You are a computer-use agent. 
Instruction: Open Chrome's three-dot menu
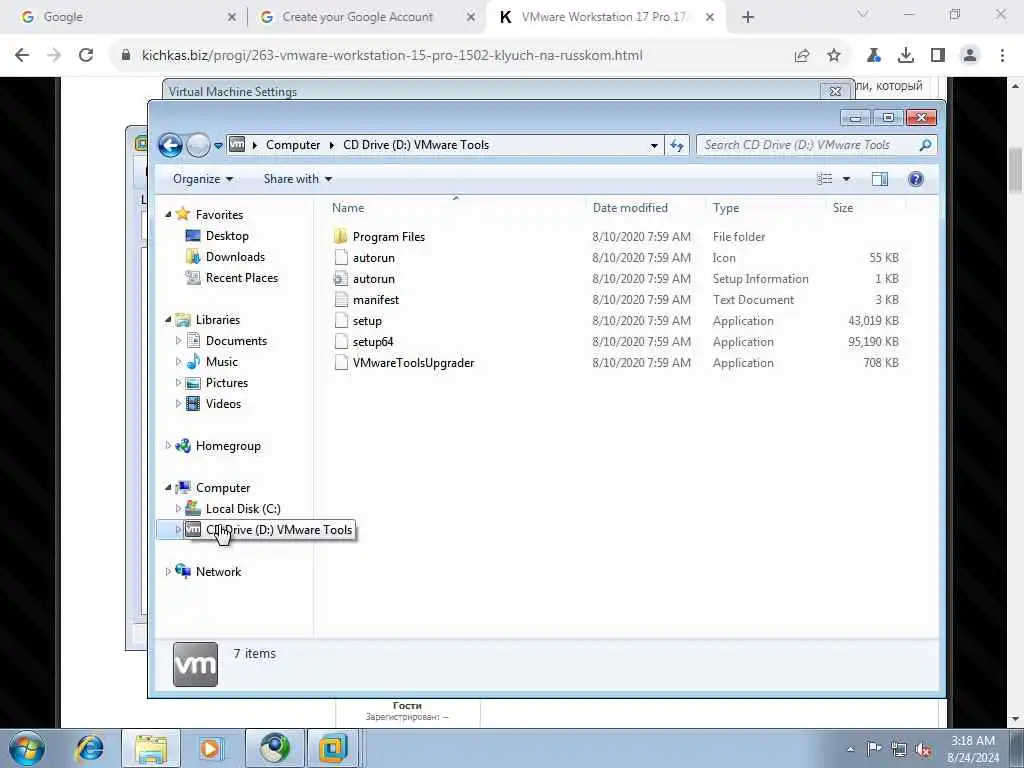1002,56
